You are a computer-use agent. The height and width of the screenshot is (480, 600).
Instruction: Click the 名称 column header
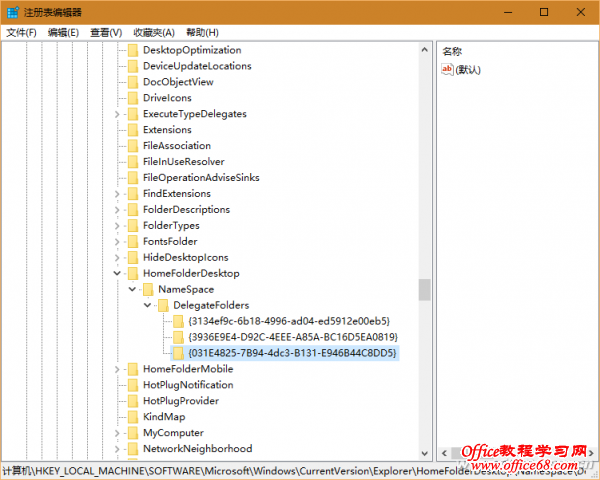point(452,51)
